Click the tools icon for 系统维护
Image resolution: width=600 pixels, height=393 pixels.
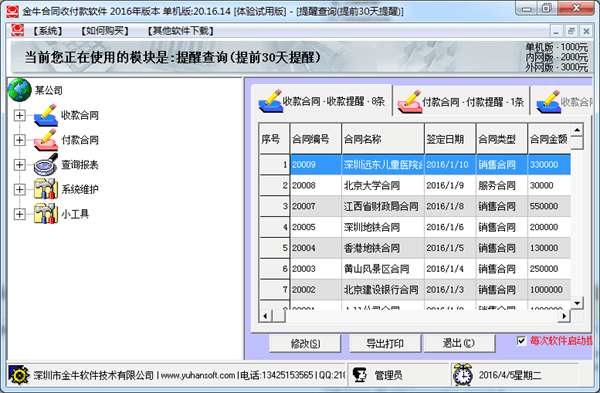tap(46, 189)
